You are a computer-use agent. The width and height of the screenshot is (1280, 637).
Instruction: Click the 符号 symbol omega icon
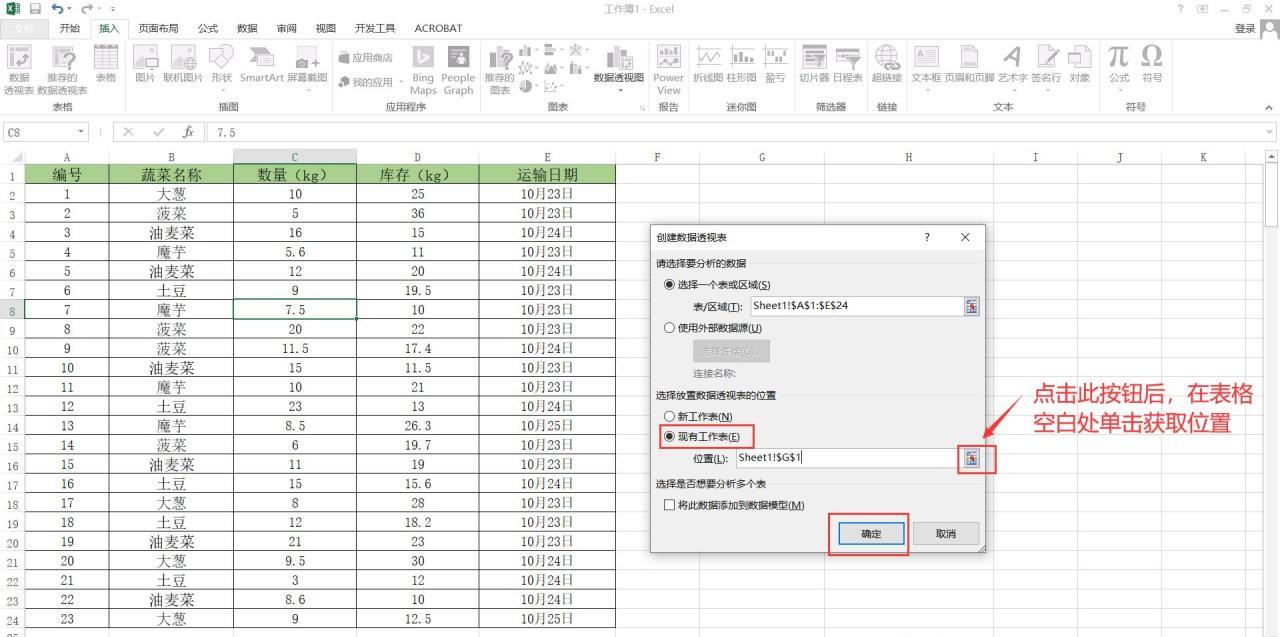(1152, 65)
